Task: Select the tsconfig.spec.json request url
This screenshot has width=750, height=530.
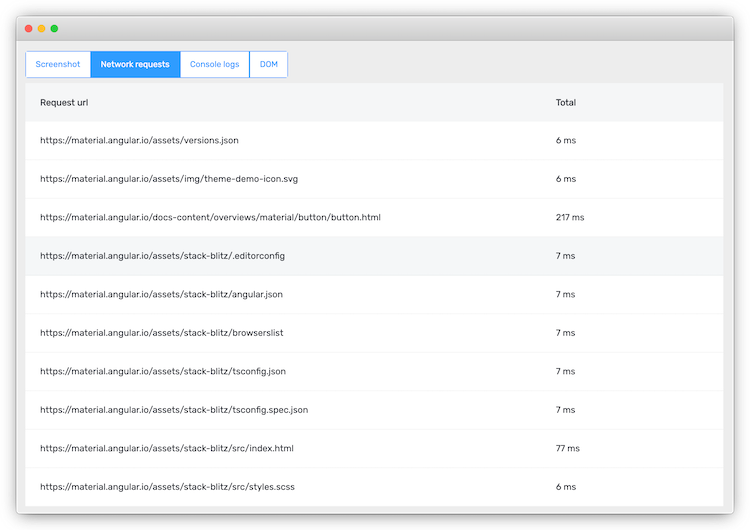Action: [x=174, y=410]
